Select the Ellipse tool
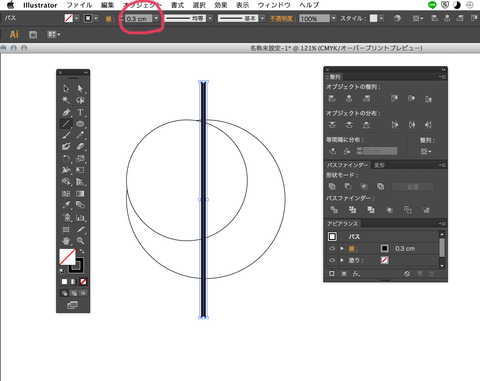Screen dimensions: 480x381 pyautogui.click(x=80, y=124)
